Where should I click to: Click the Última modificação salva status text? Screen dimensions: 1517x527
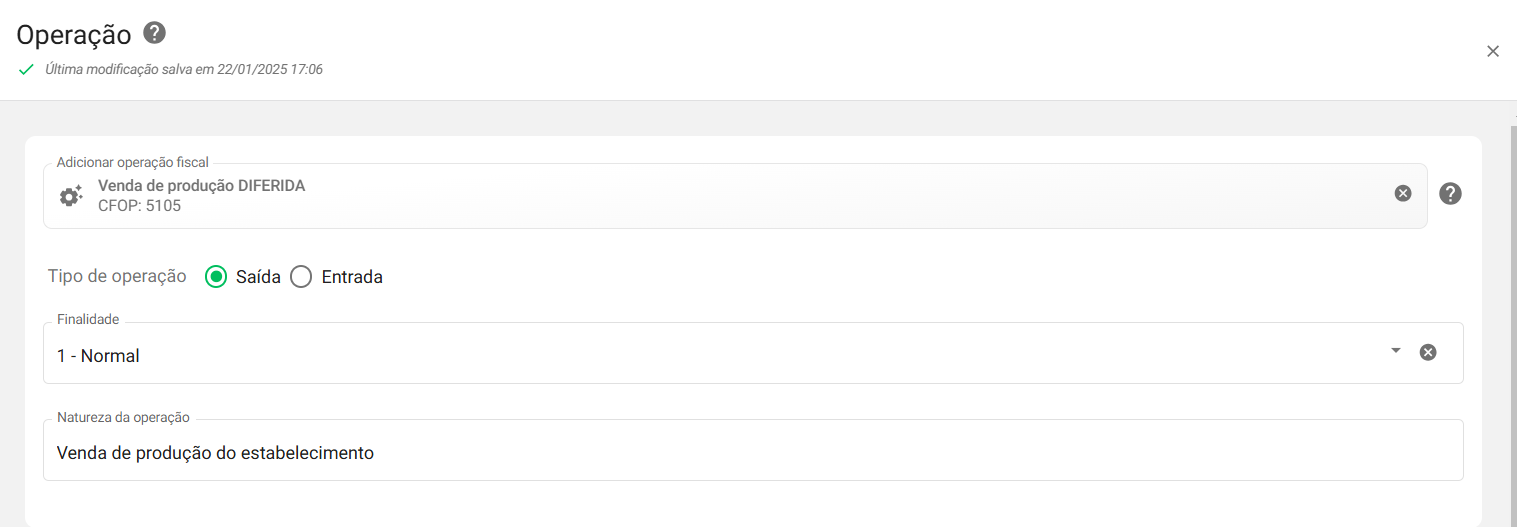pos(184,70)
